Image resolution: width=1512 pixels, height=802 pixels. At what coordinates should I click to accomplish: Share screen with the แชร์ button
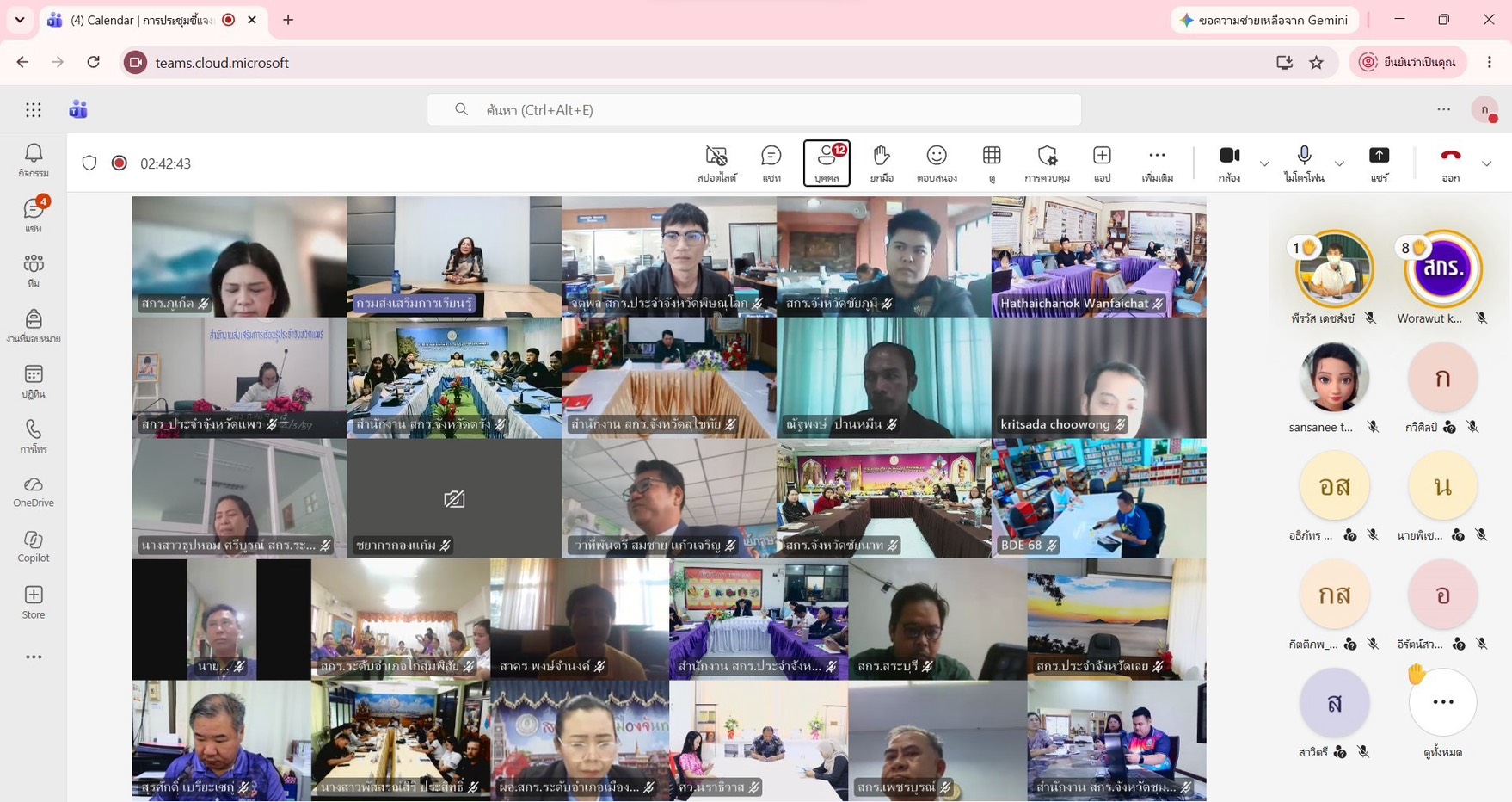1379,163
